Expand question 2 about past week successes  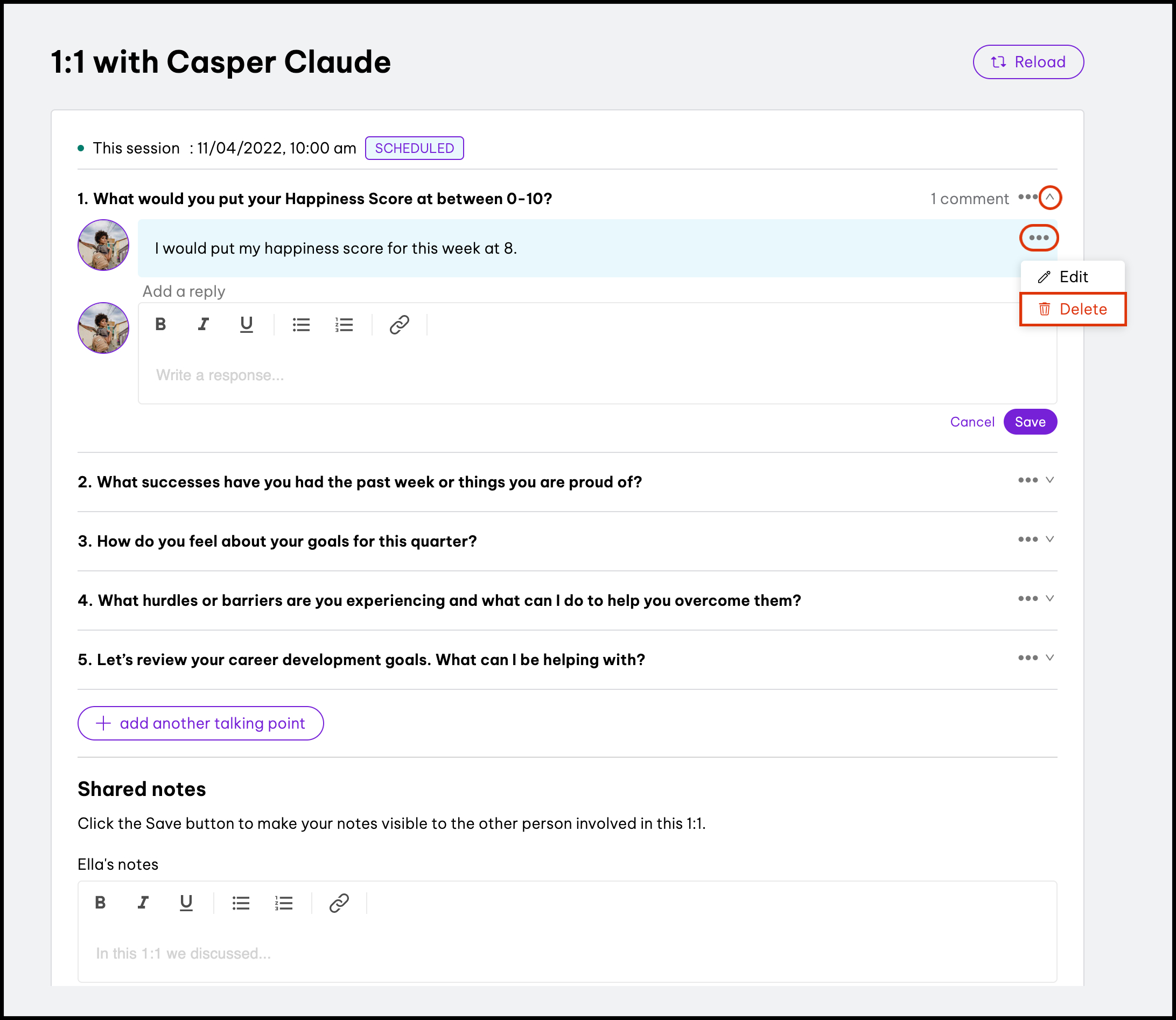pos(1049,480)
